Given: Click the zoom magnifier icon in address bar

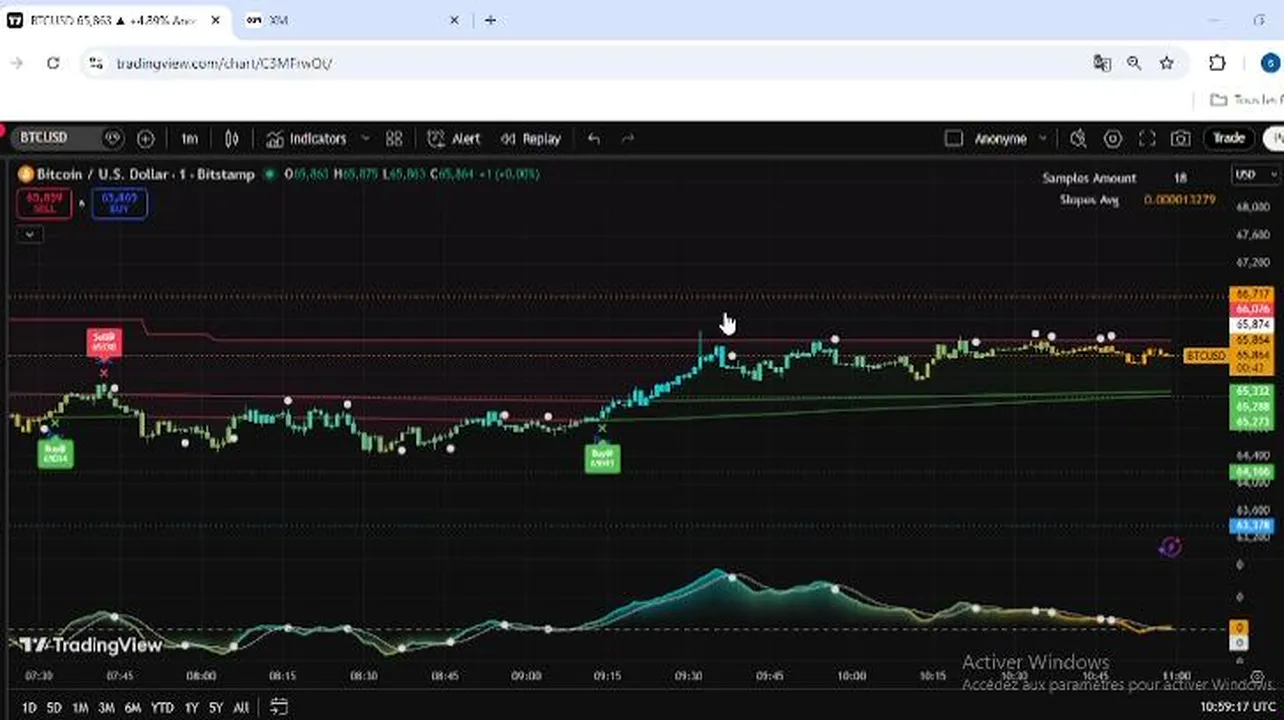Looking at the screenshot, I should 1134,63.
